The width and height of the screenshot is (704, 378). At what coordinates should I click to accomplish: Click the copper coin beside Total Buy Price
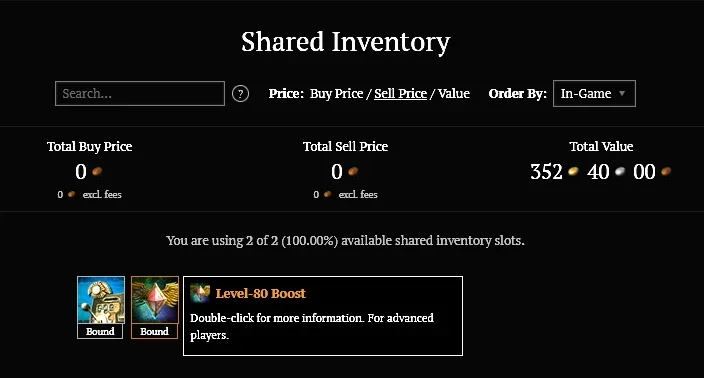[97, 171]
